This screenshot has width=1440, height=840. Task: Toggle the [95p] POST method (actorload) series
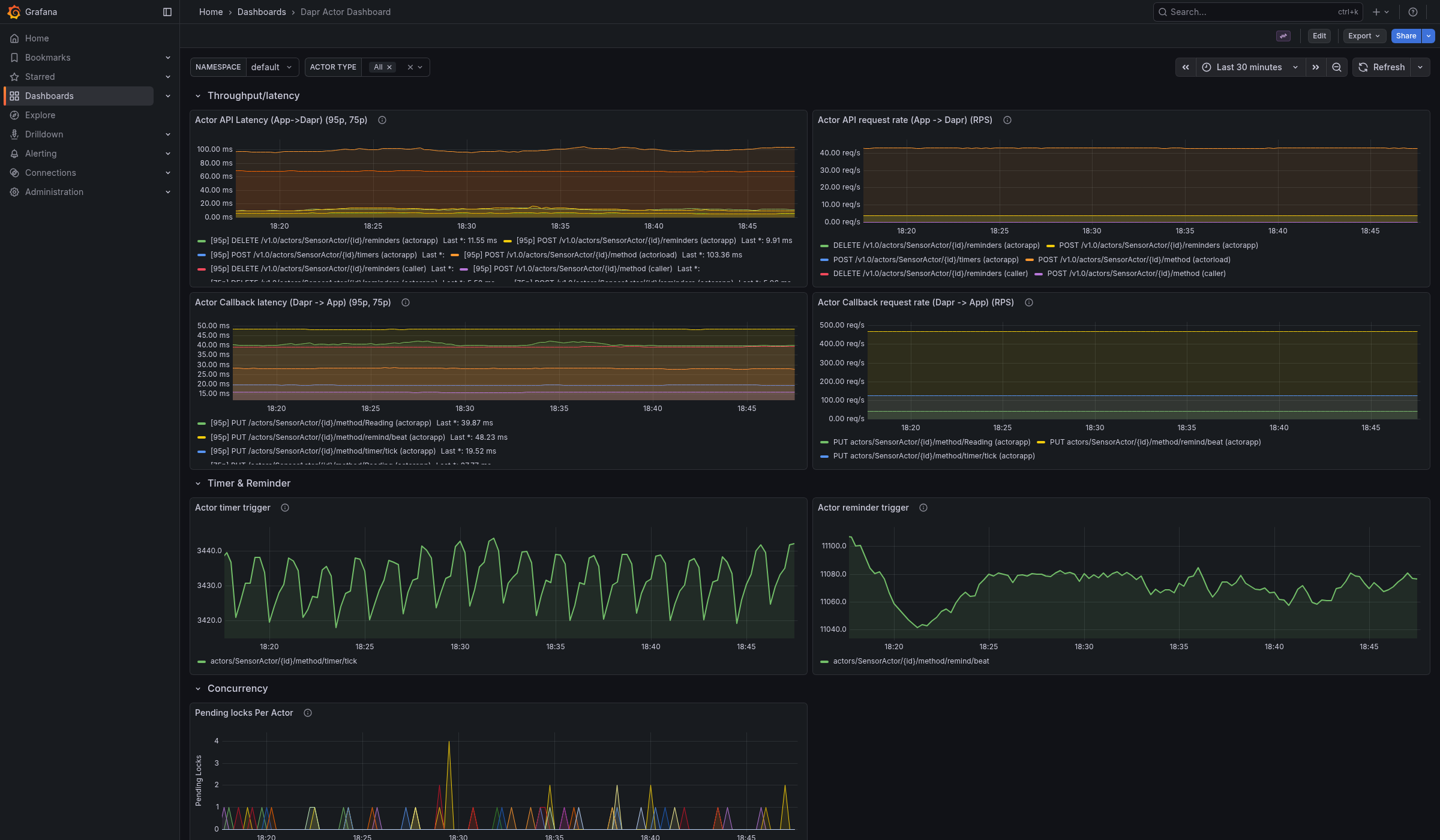click(570, 255)
